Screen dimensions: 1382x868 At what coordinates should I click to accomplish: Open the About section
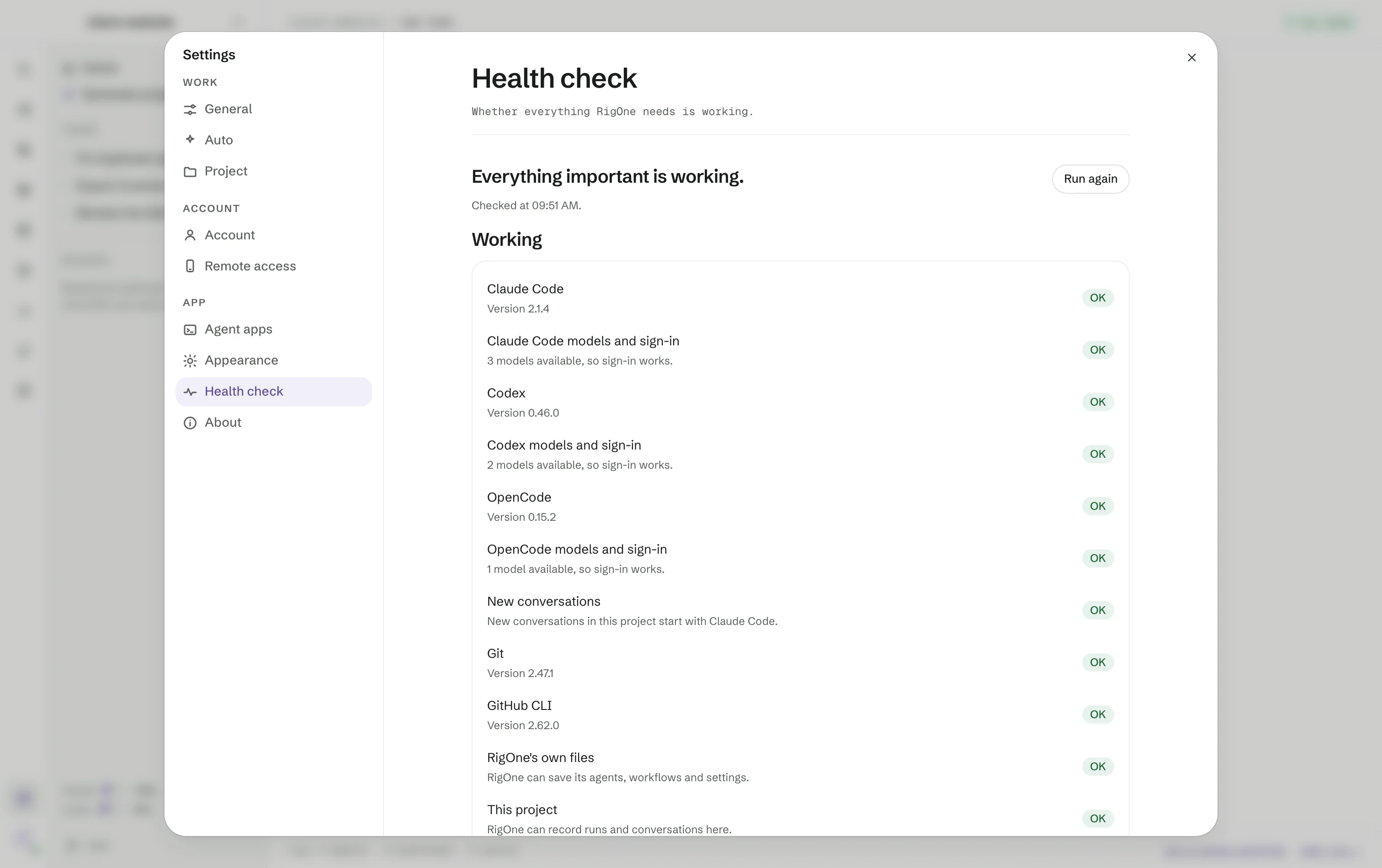(x=274, y=423)
